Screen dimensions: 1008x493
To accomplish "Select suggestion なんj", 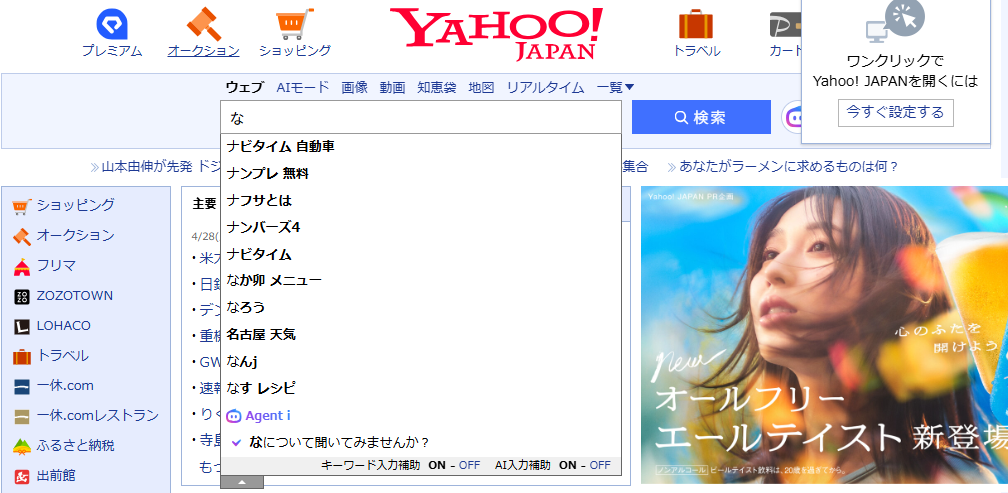I will (421, 361).
